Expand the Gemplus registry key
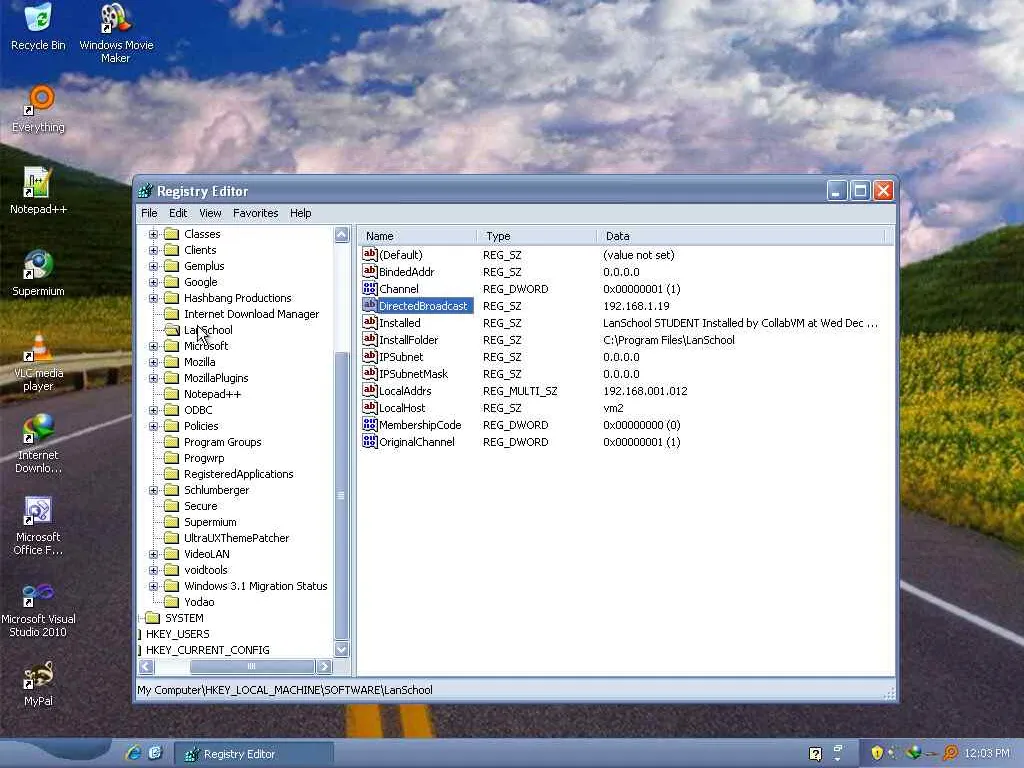The image size is (1024, 768). click(153, 266)
